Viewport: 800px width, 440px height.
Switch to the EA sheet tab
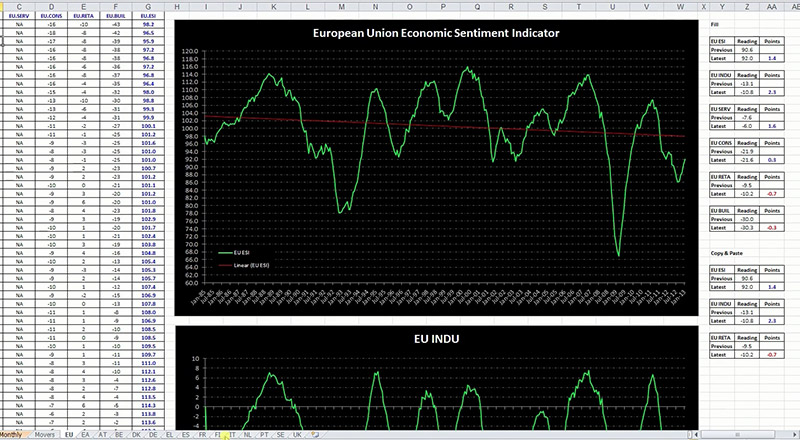(x=86, y=435)
